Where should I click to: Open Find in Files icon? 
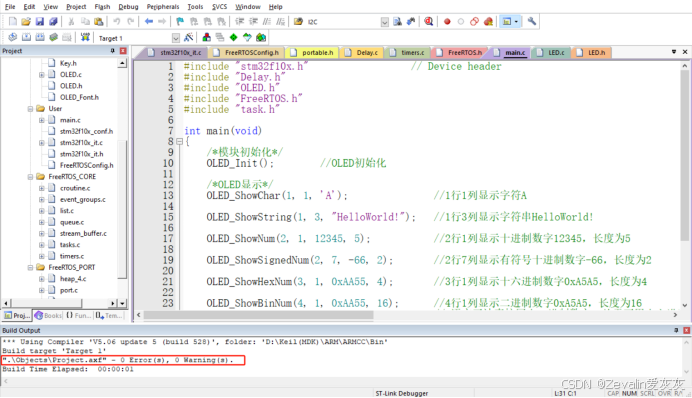click(x=298, y=21)
